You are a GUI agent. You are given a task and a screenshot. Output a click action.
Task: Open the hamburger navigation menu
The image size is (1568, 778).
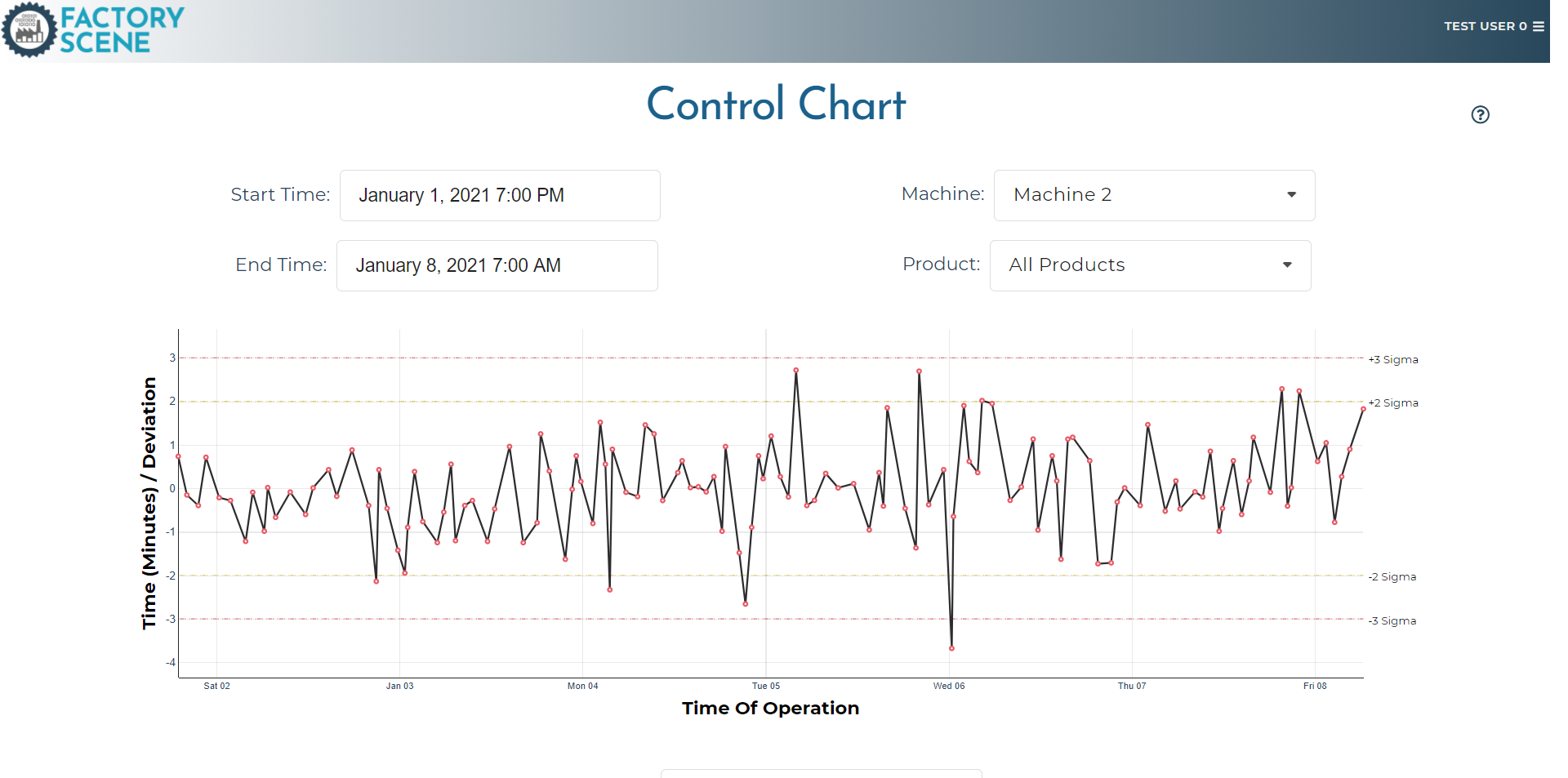point(1540,25)
